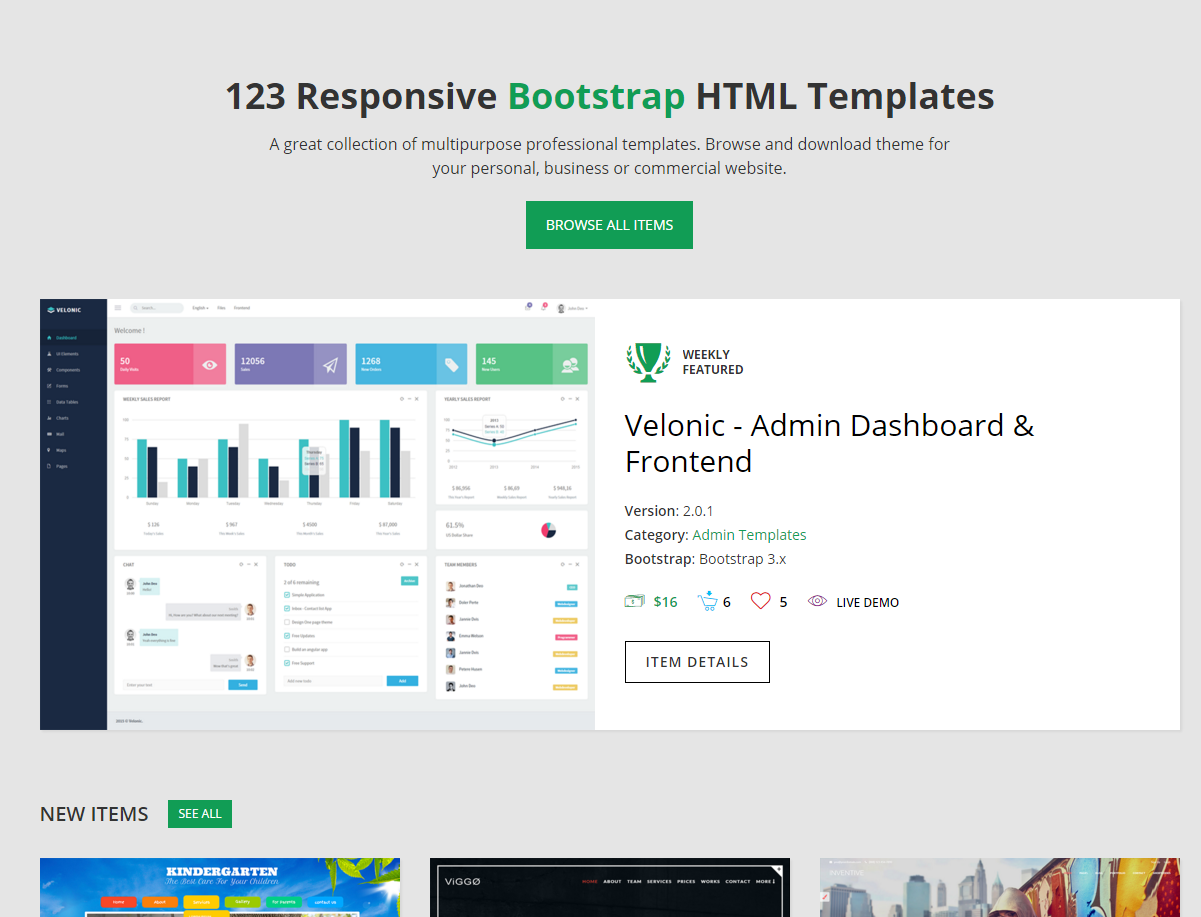Viewport: 1201px width, 917px height.
Task: Like the template via the heart icon
Action: pos(761,601)
